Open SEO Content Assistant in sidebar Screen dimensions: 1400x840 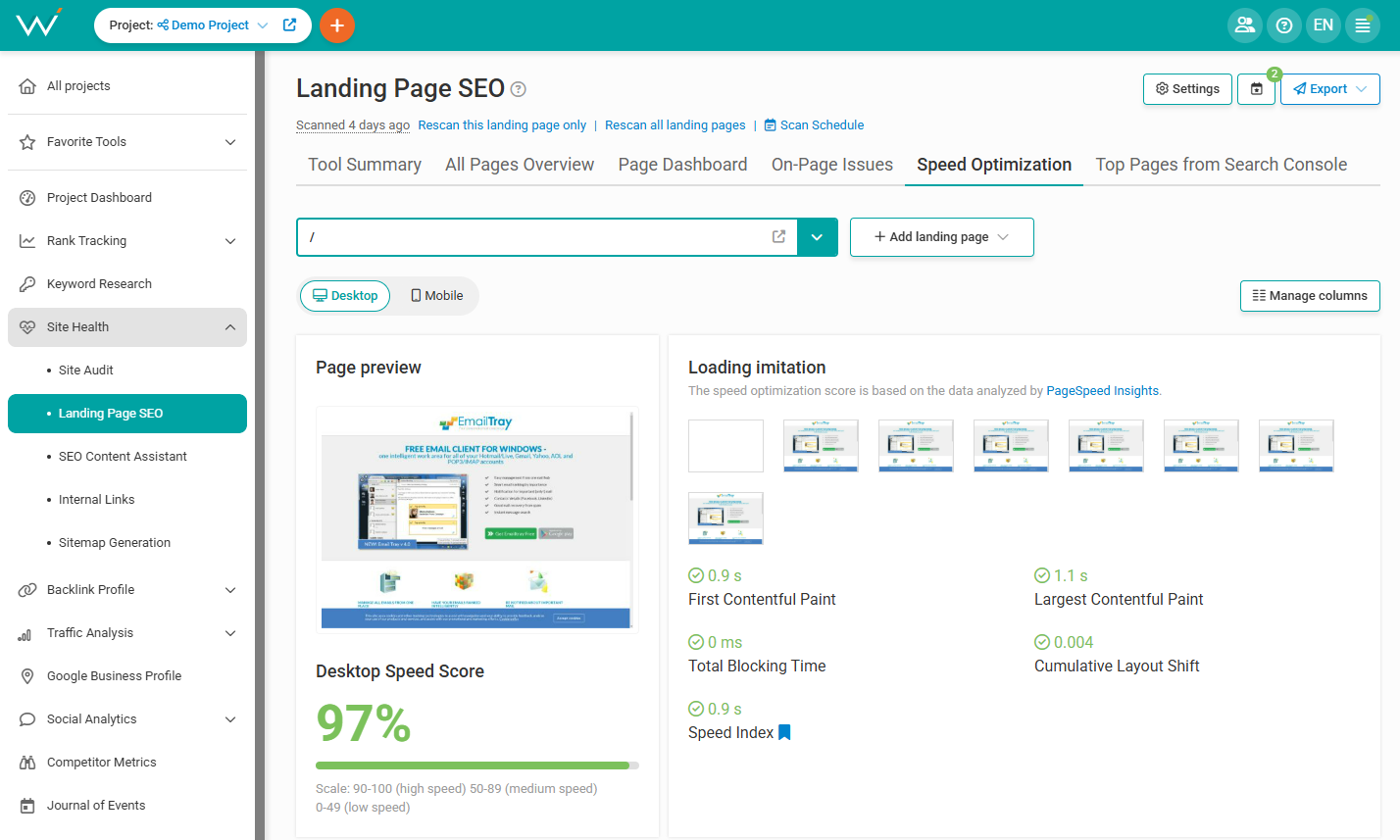click(x=123, y=457)
